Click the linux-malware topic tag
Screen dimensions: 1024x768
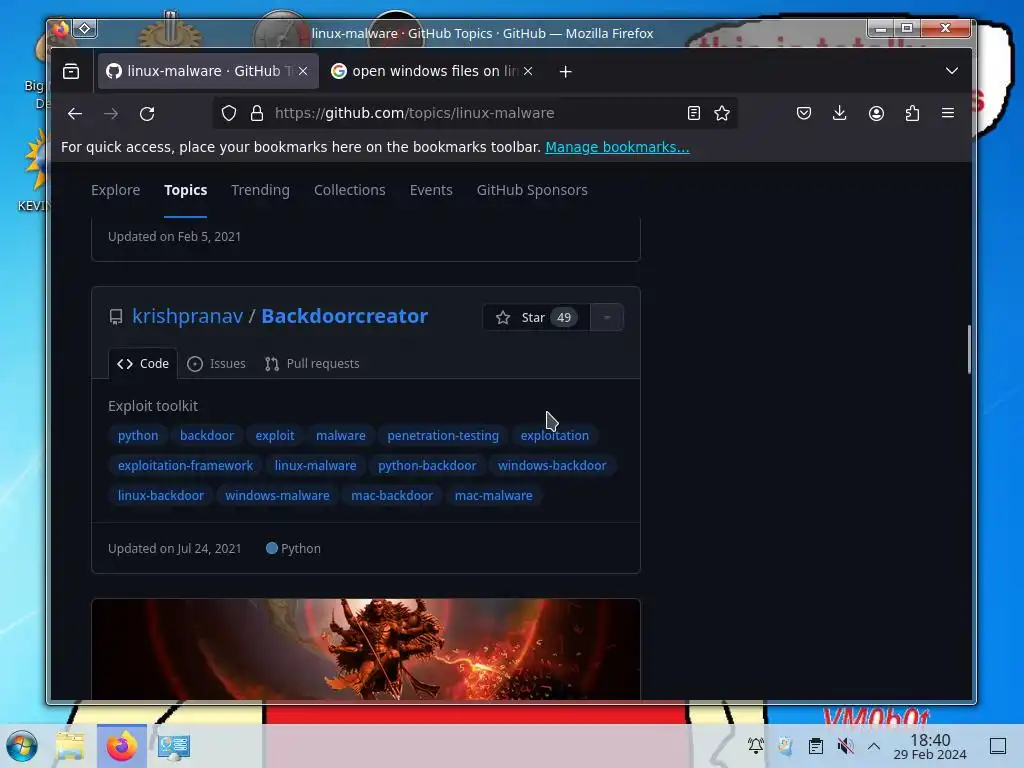coord(315,466)
